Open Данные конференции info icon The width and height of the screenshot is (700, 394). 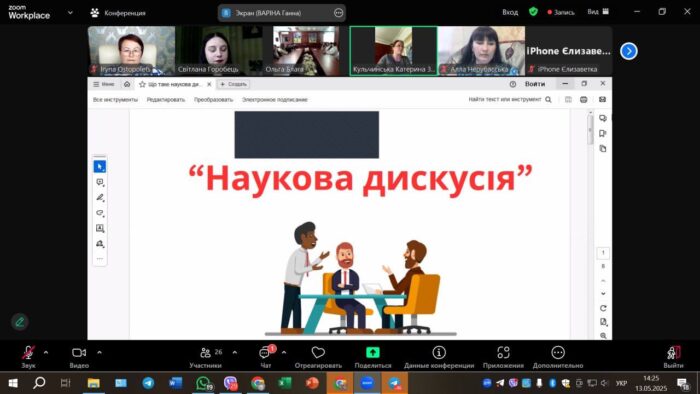[439, 353]
